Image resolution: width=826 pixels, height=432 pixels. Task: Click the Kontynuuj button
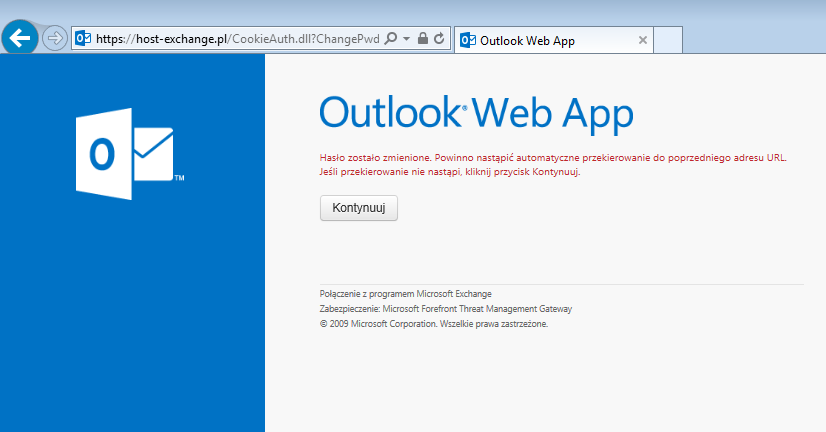point(359,208)
